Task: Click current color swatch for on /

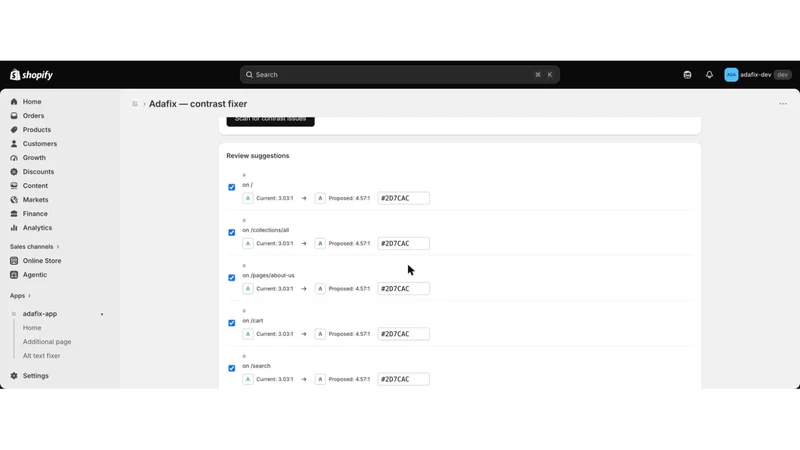Action: tap(248, 198)
